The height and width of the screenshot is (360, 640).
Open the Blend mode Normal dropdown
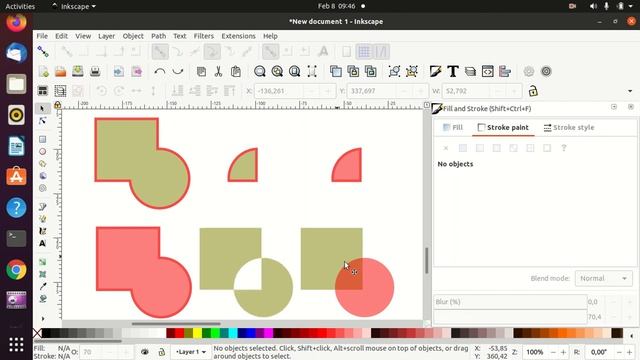(x=603, y=278)
